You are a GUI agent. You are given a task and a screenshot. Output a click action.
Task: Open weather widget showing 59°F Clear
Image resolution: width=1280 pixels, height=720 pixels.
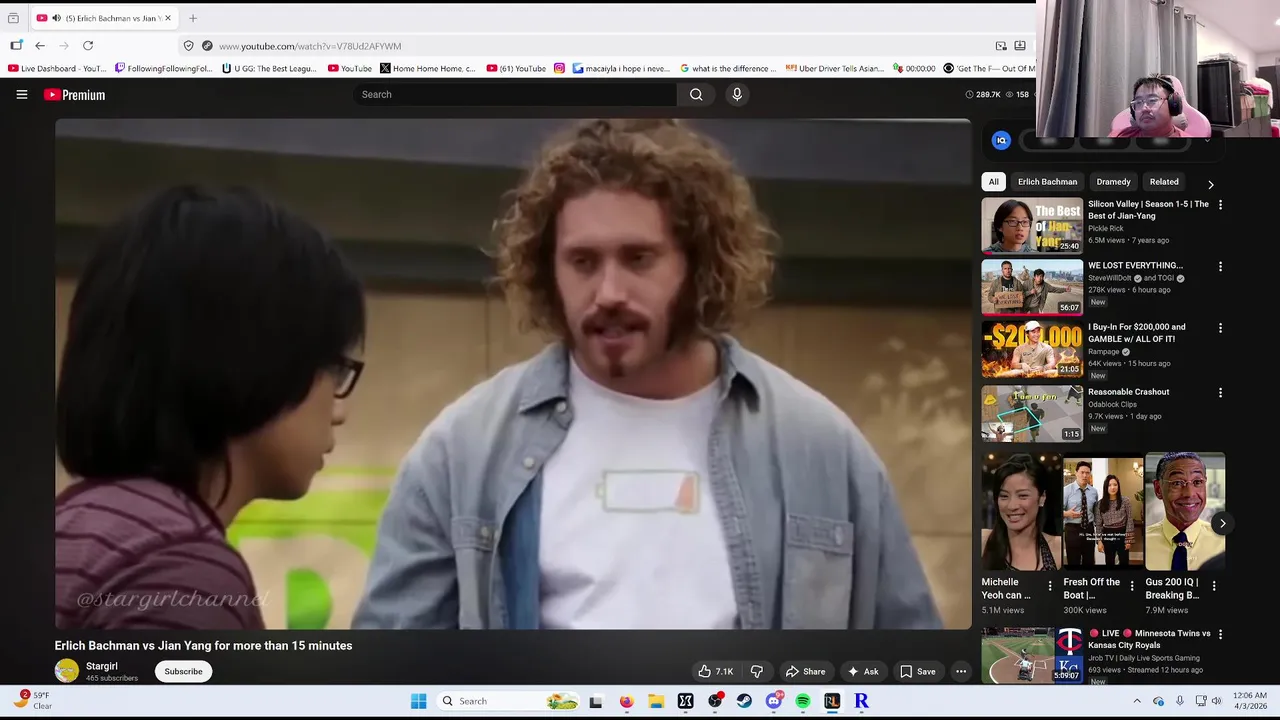(34, 700)
